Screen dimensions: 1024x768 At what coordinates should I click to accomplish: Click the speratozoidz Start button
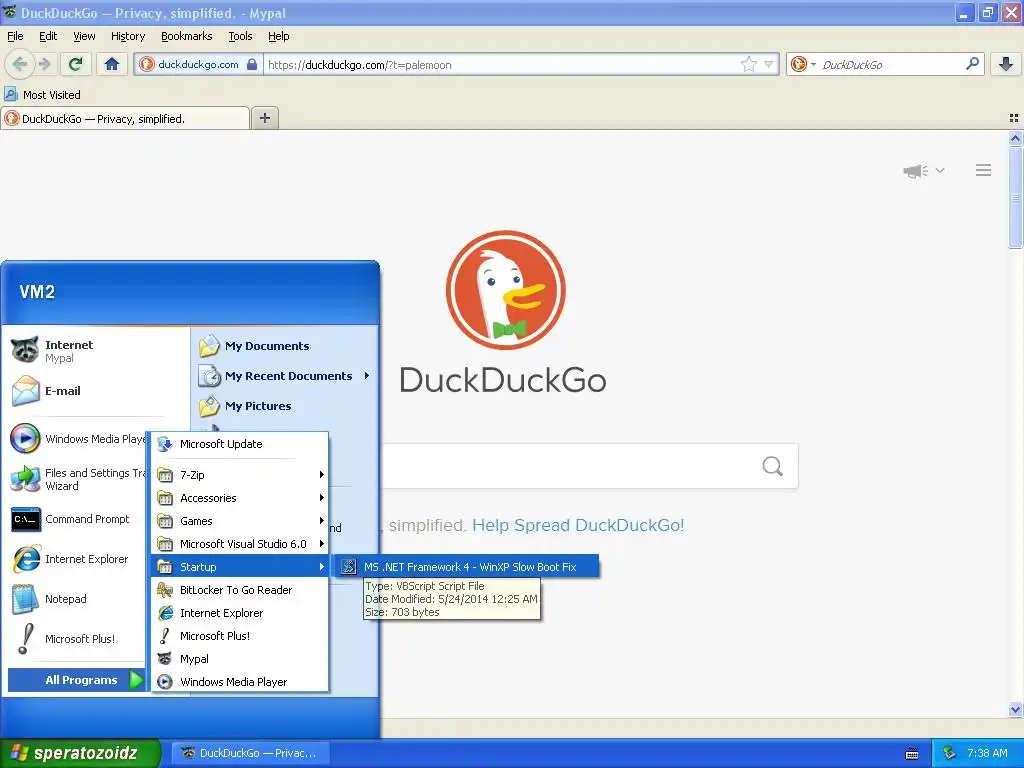tap(78, 753)
